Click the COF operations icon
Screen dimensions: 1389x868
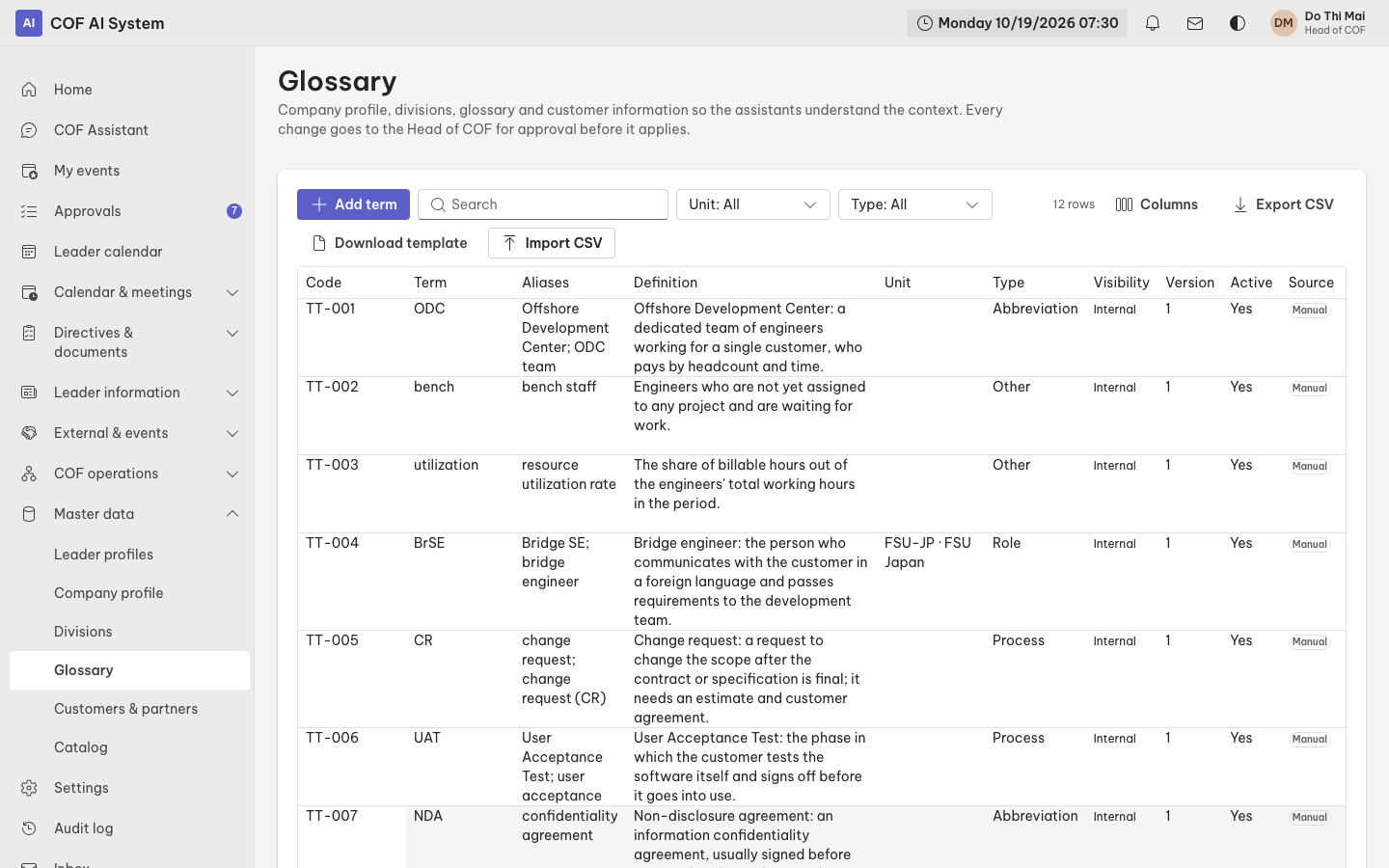(29, 474)
